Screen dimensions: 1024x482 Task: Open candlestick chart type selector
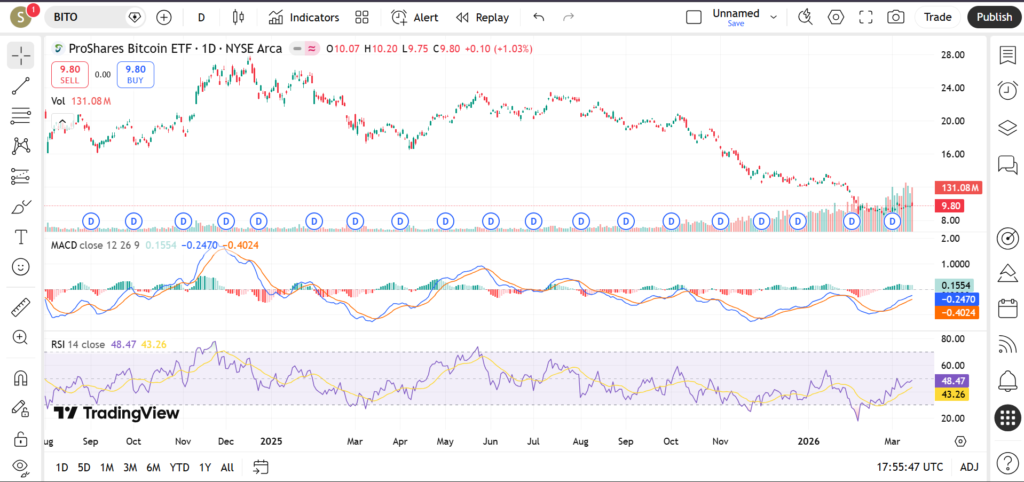tap(237, 17)
